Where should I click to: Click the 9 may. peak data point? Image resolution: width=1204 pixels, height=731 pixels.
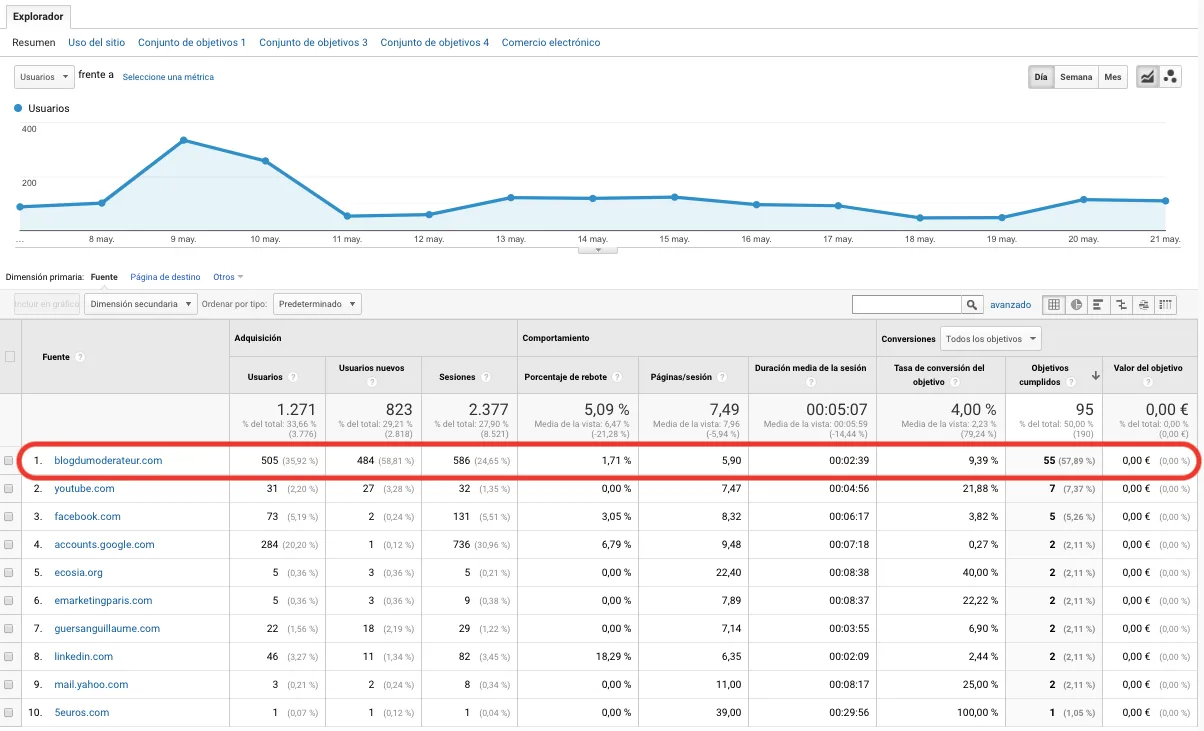coord(183,140)
